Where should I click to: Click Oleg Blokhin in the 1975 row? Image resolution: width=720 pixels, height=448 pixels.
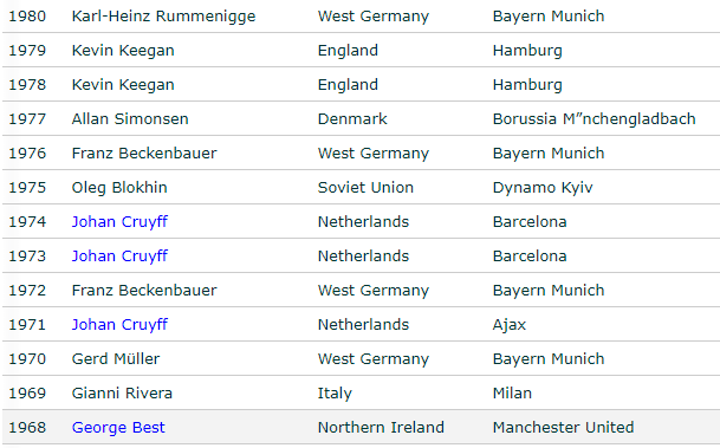pos(119,188)
